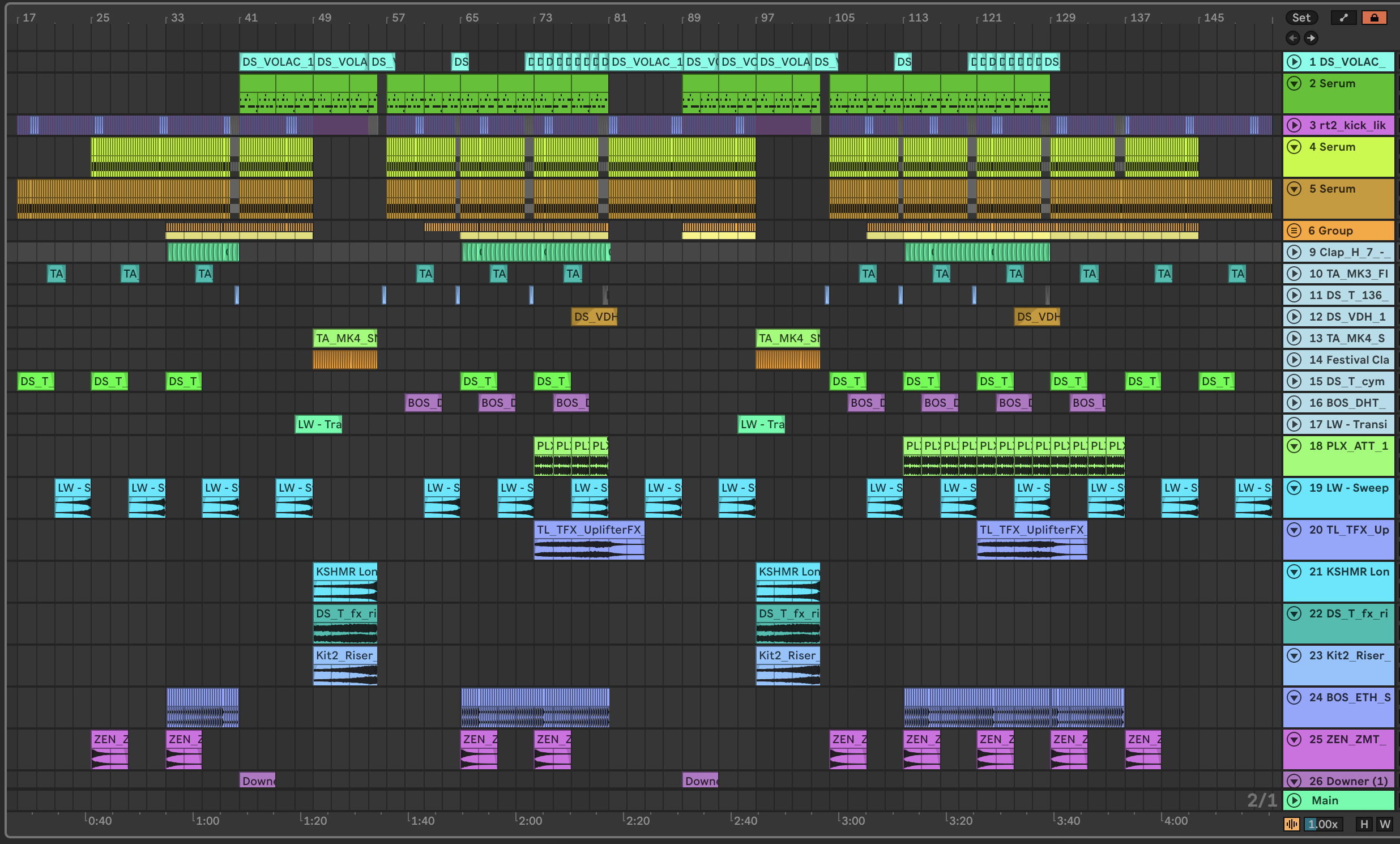Screen dimensions: 1400x844
Task: Jump to next locator arrow
Action: tap(1311, 38)
